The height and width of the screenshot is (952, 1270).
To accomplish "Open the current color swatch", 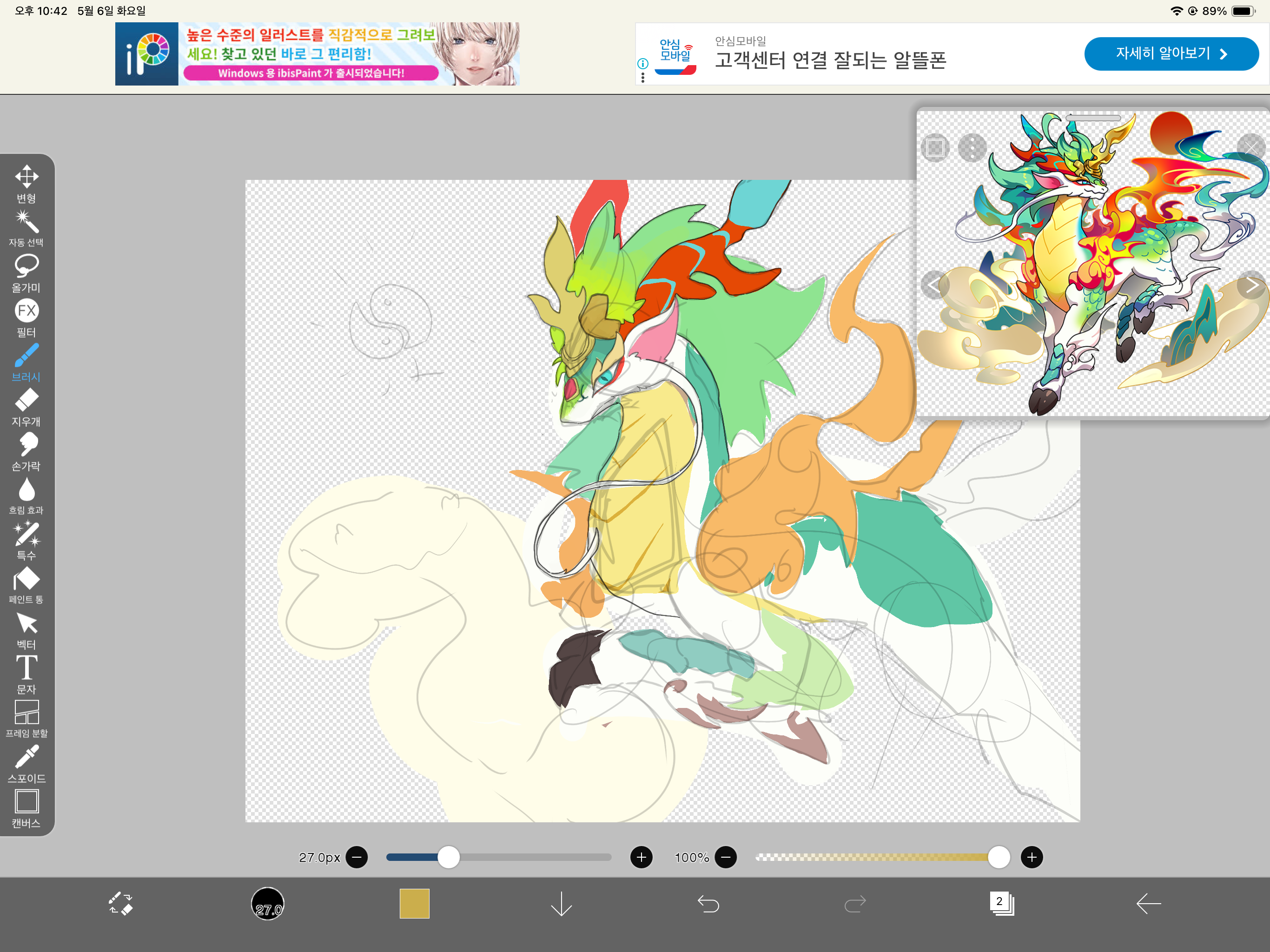I will 415,904.
